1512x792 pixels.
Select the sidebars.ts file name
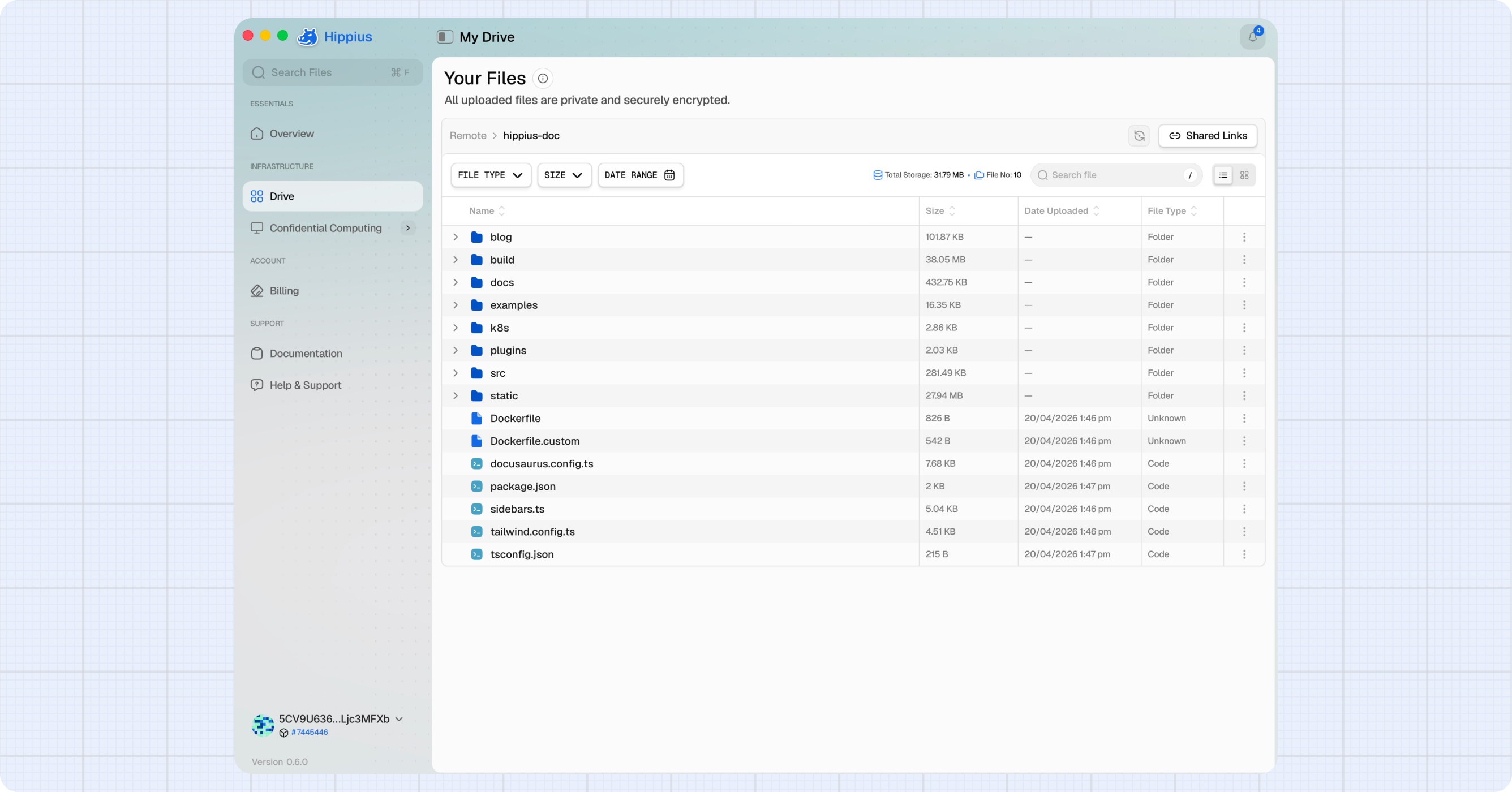pyautogui.click(x=517, y=509)
